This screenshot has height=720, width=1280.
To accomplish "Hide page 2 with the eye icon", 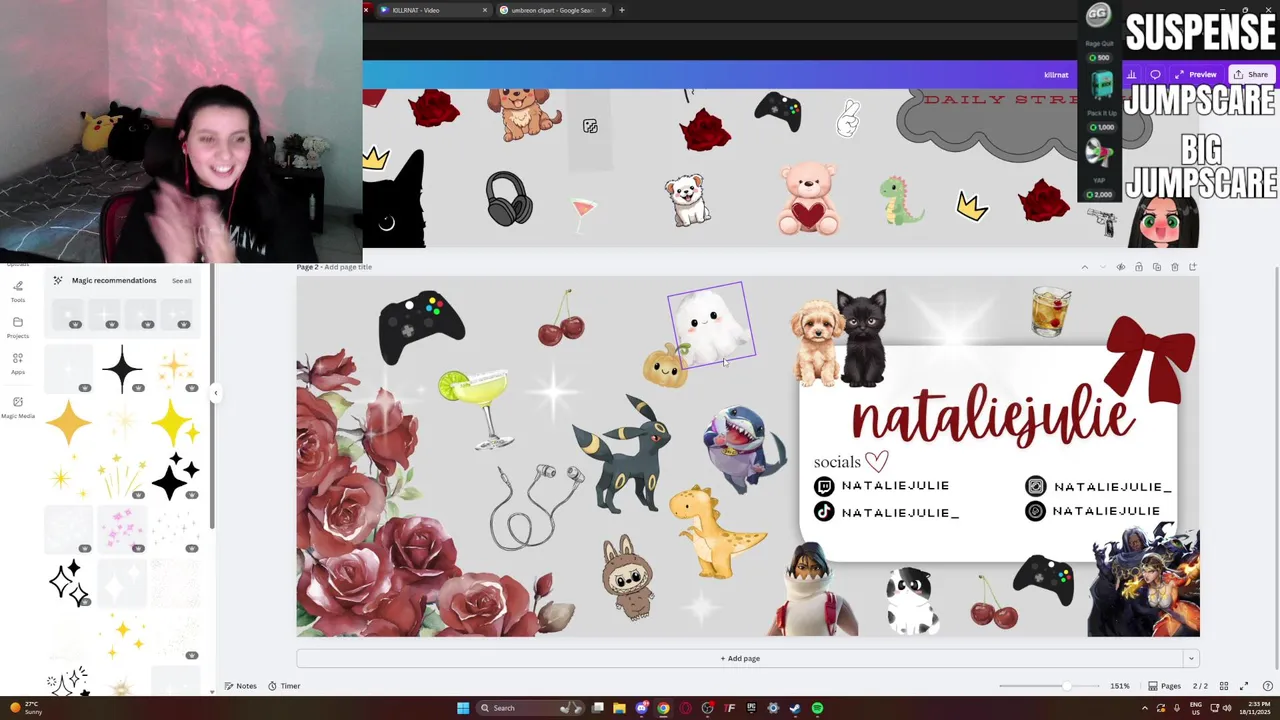I will 1120,267.
